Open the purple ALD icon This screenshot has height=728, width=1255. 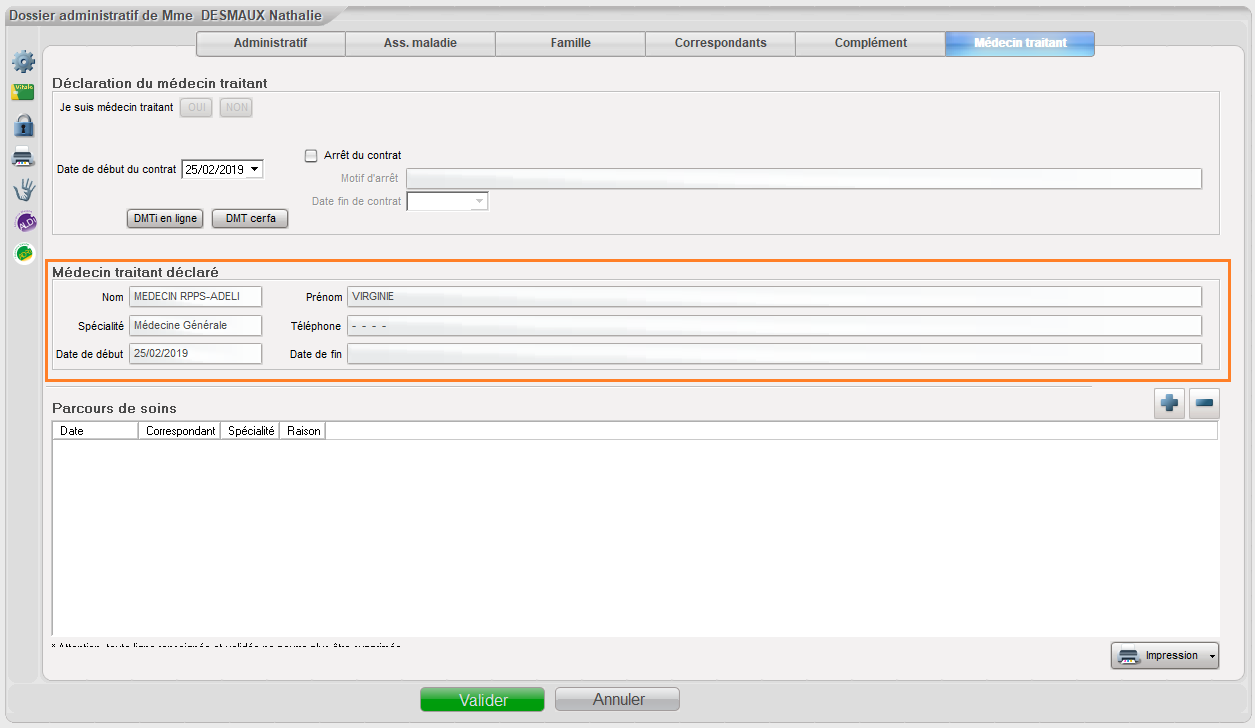pyautogui.click(x=25, y=222)
